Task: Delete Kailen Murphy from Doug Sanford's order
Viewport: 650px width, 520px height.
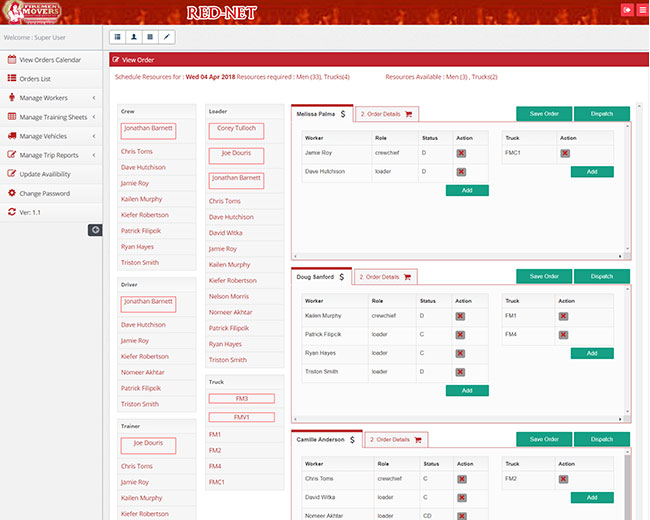Action: [x=461, y=316]
